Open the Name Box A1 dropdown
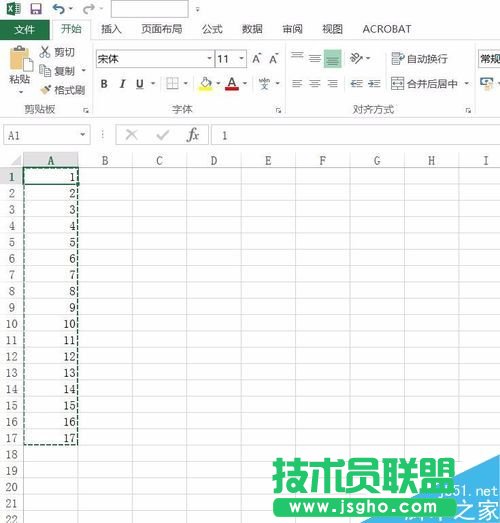 [x=82, y=135]
